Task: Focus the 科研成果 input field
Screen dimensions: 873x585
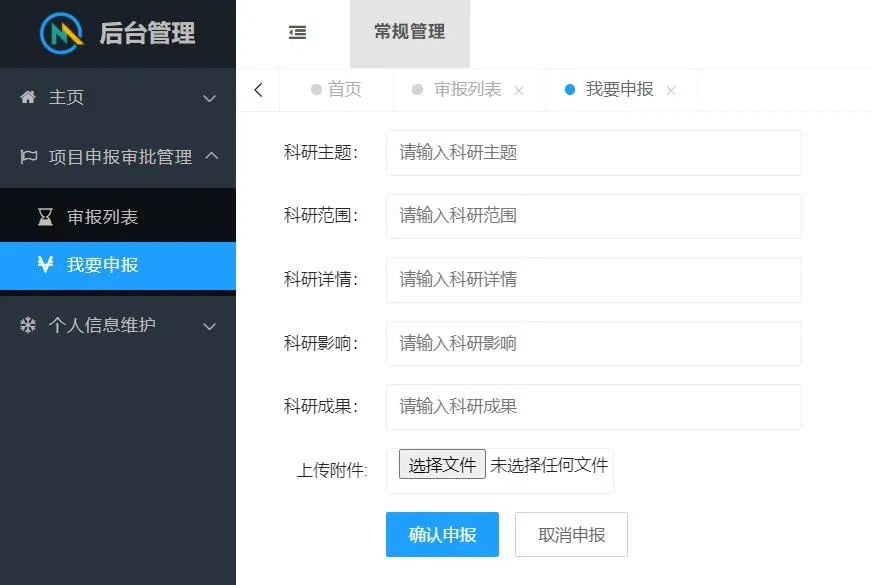Action: point(594,407)
